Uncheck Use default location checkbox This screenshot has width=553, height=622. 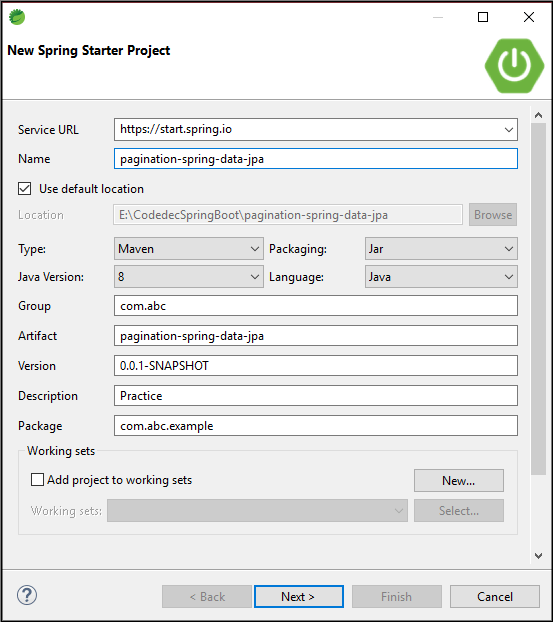click(x=25, y=189)
